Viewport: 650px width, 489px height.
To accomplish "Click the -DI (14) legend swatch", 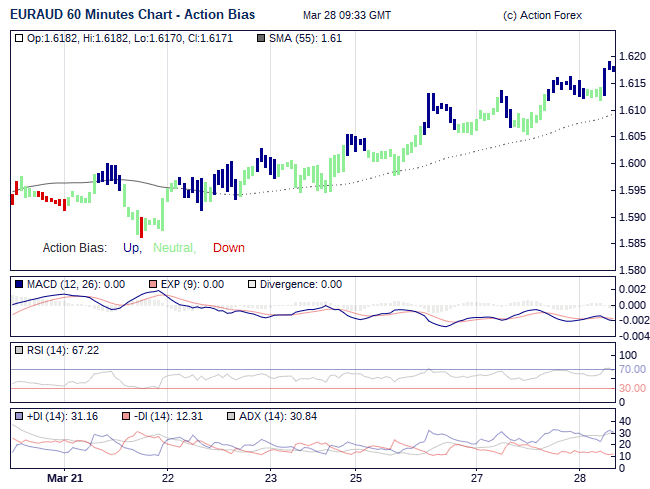I will coord(125,416).
